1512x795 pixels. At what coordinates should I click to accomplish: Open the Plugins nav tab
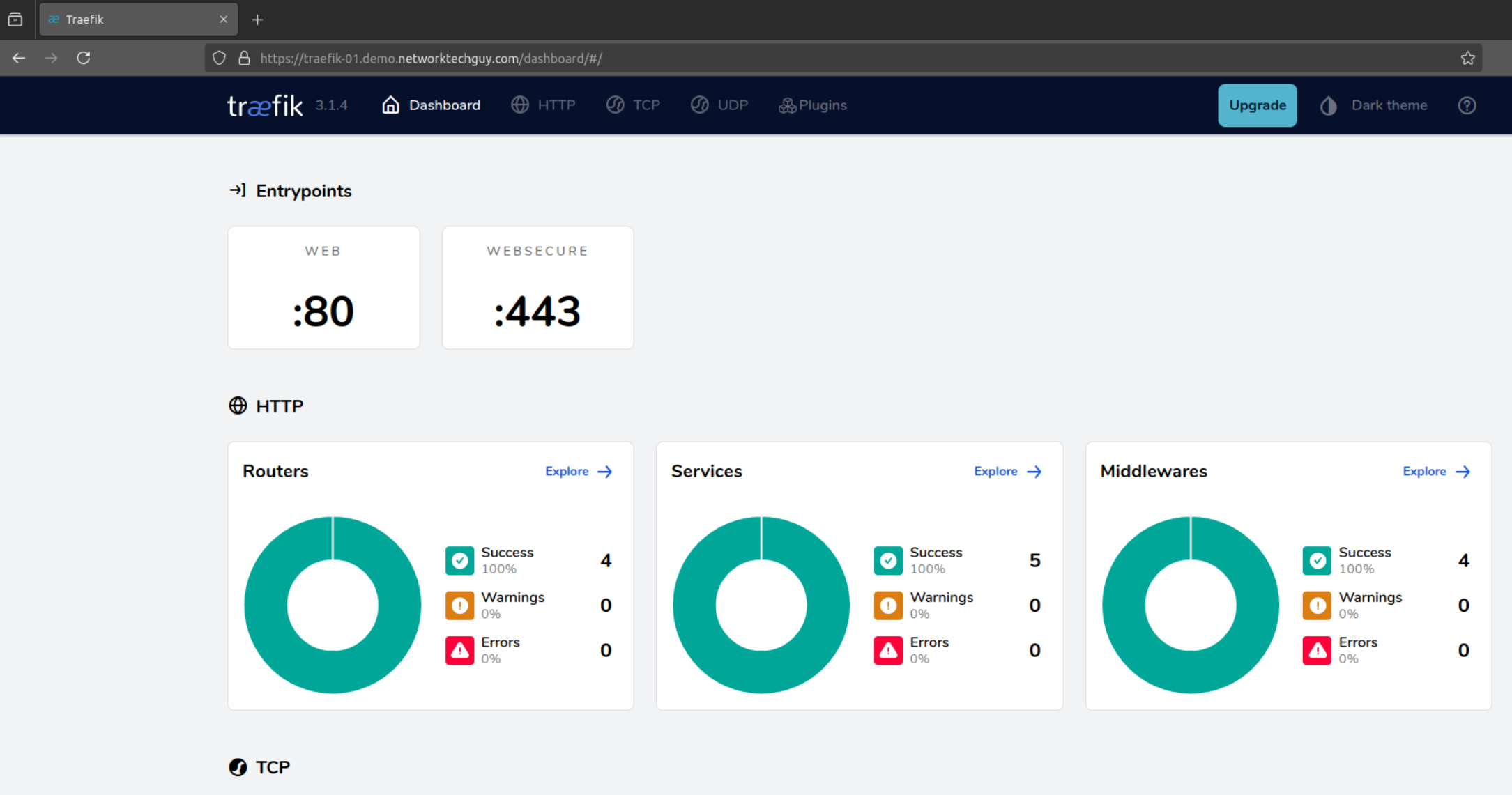click(x=813, y=105)
